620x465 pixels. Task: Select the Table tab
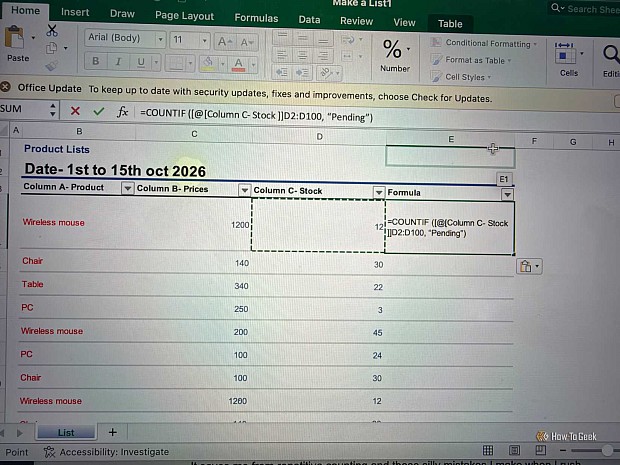click(x=450, y=24)
